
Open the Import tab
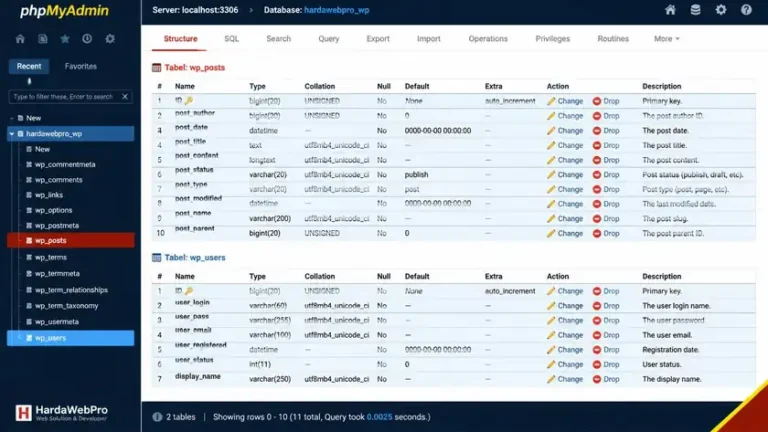point(429,39)
